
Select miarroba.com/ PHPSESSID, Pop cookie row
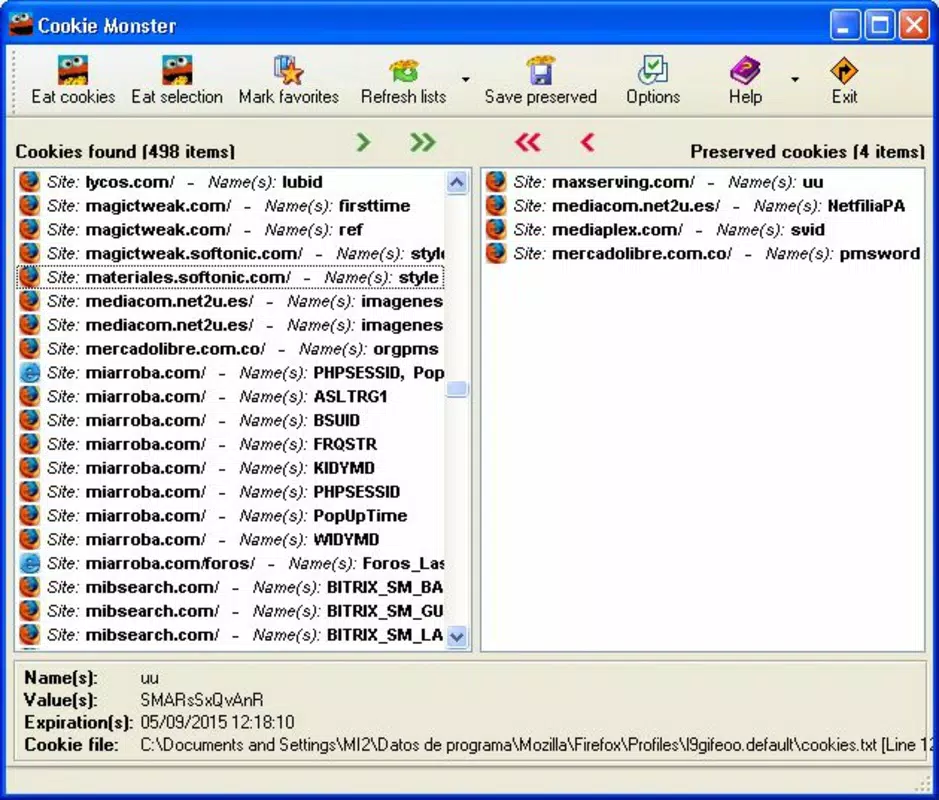(231, 373)
